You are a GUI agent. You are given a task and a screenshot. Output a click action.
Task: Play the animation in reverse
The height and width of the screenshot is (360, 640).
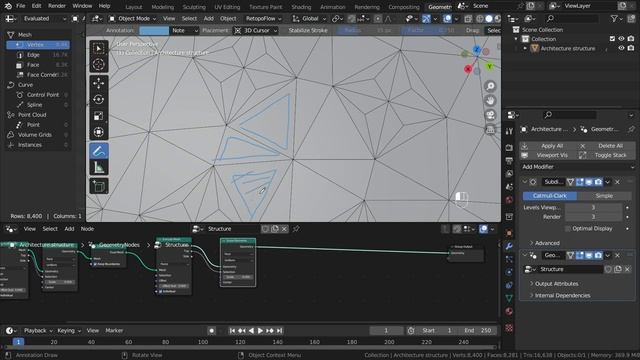251,331
